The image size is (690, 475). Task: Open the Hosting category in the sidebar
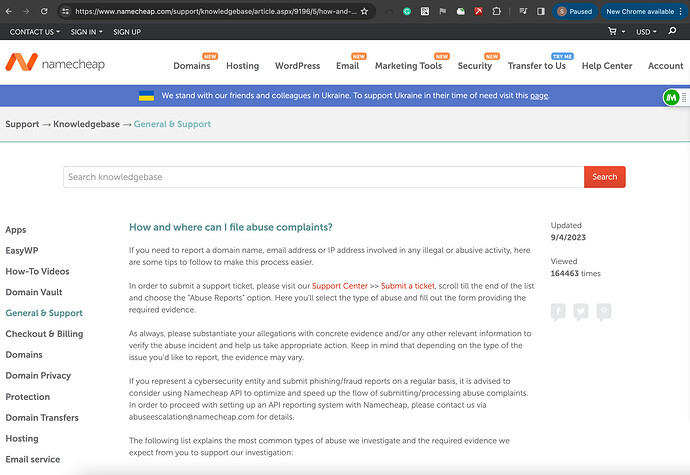tap(22, 438)
